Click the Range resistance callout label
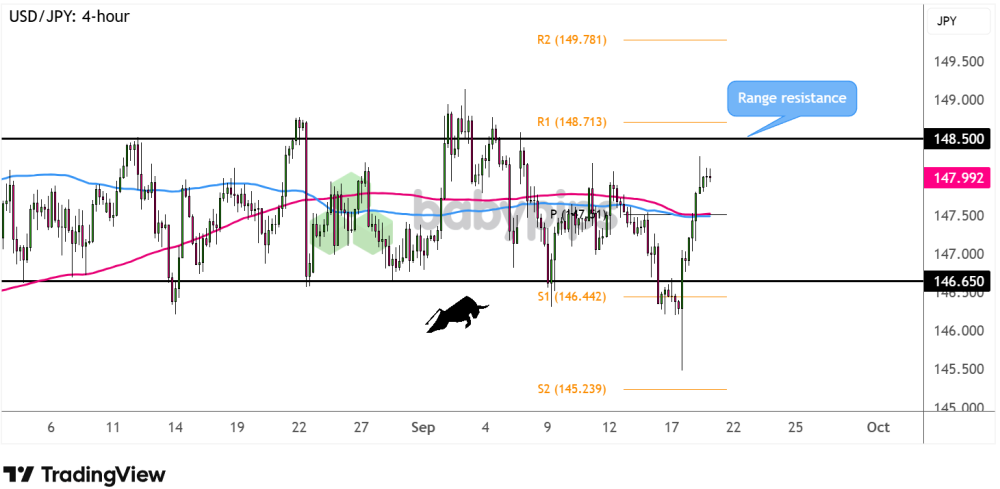Viewport: 1000px width, 489px height. [791, 99]
